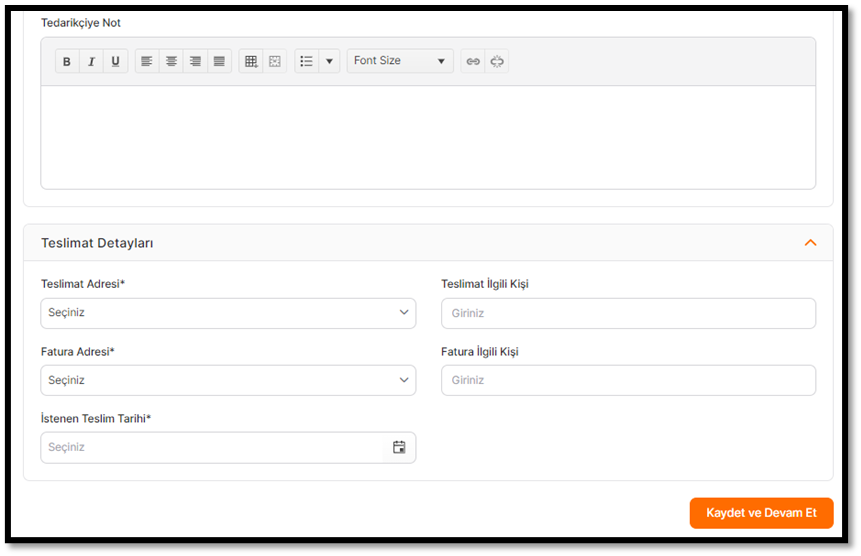861x556 pixels.
Task: Focus the Teslimat İlgili Kişi field
Action: tap(628, 313)
